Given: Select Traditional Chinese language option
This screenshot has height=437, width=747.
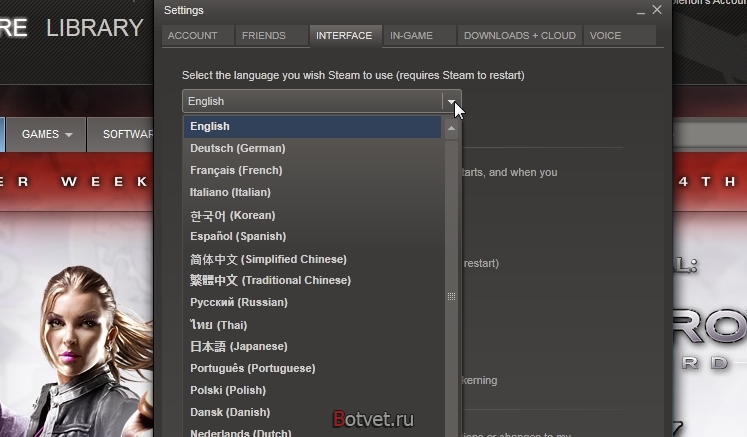Looking at the screenshot, I should (x=312, y=280).
